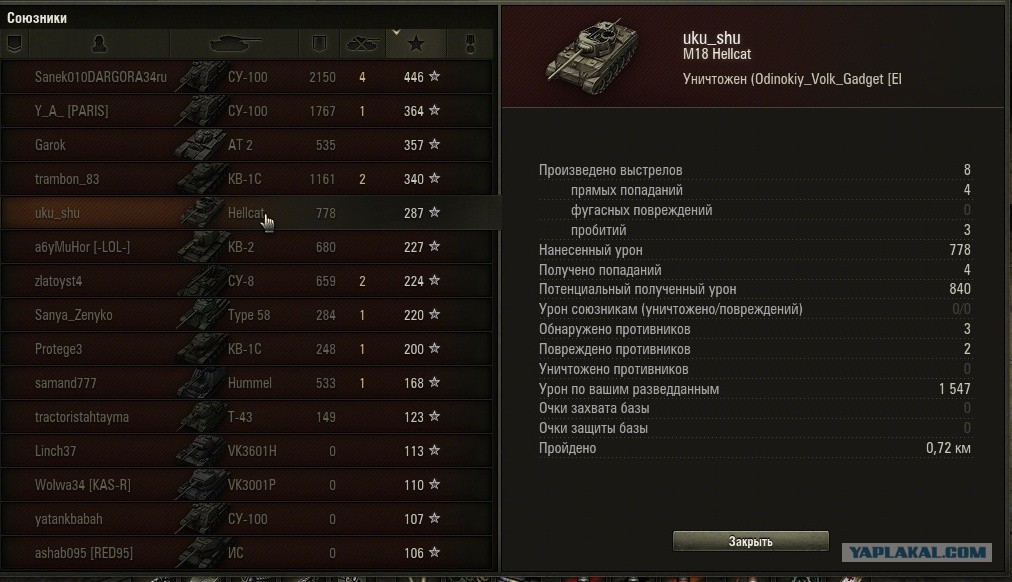Sort allies by experience star icon
The height and width of the screenshot is (582, 1012).
416,44
